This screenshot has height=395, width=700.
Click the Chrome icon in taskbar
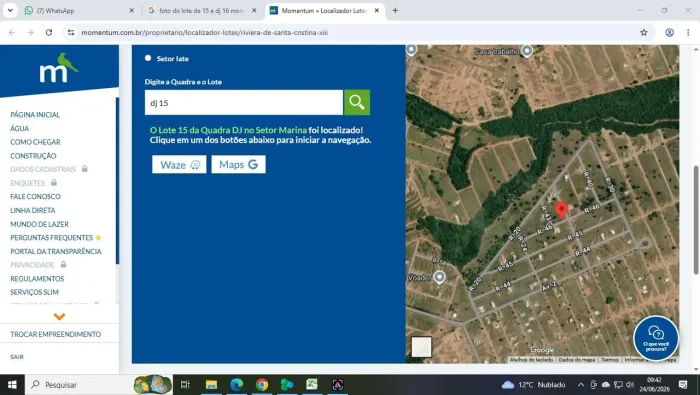coord(262,384)
